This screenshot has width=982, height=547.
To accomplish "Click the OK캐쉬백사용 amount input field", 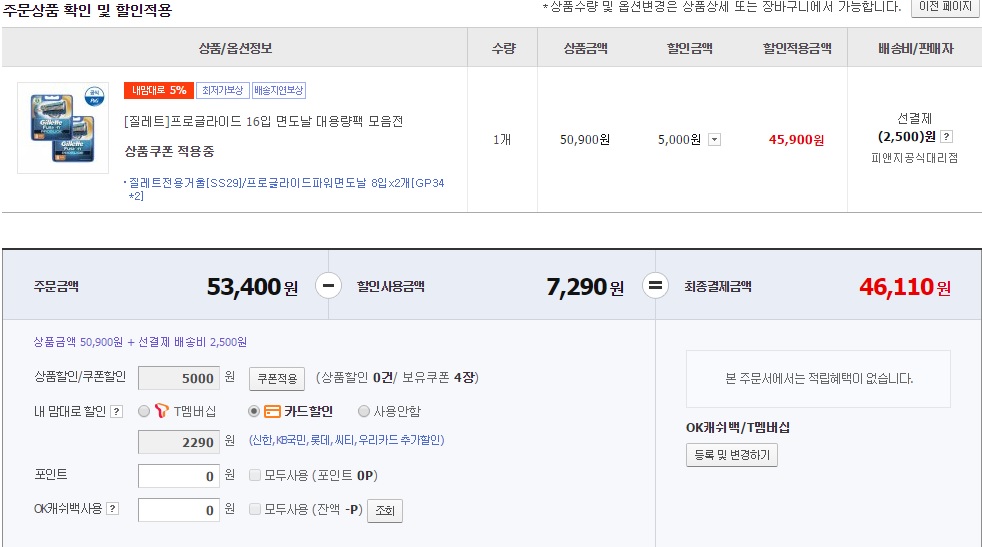I will pos(179,510).
